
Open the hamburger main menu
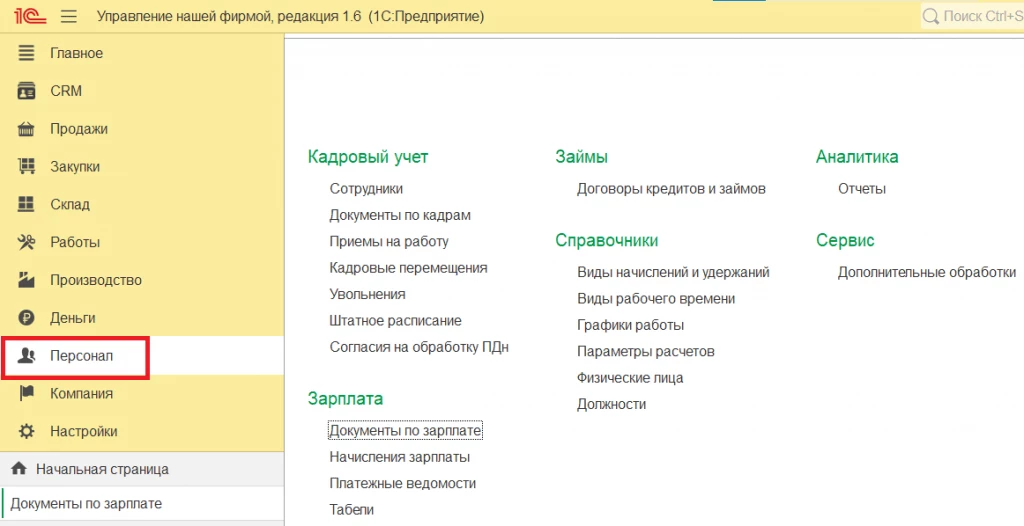click(x=69, y=16)
